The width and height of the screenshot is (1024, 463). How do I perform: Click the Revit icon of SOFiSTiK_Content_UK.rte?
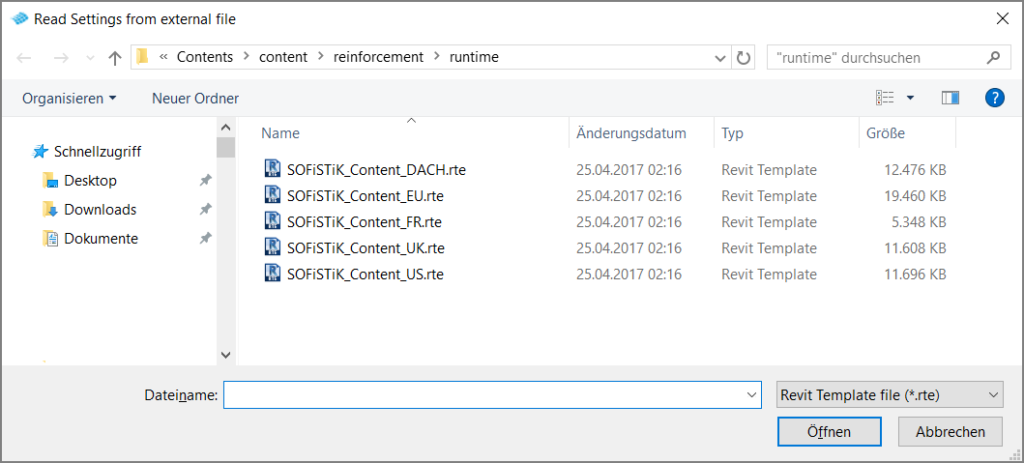tap(272, 247)
